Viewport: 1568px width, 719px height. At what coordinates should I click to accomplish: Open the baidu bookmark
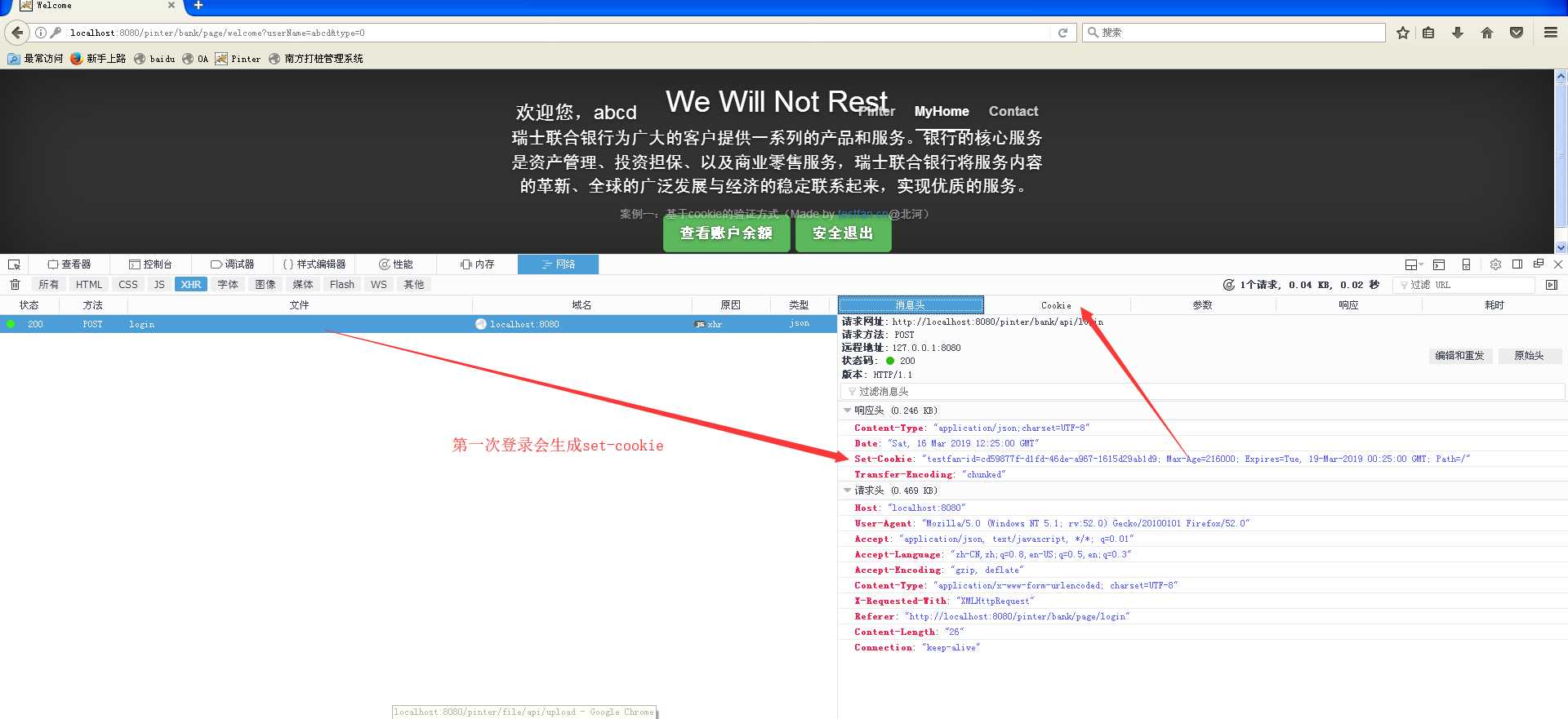coord(154,59)
